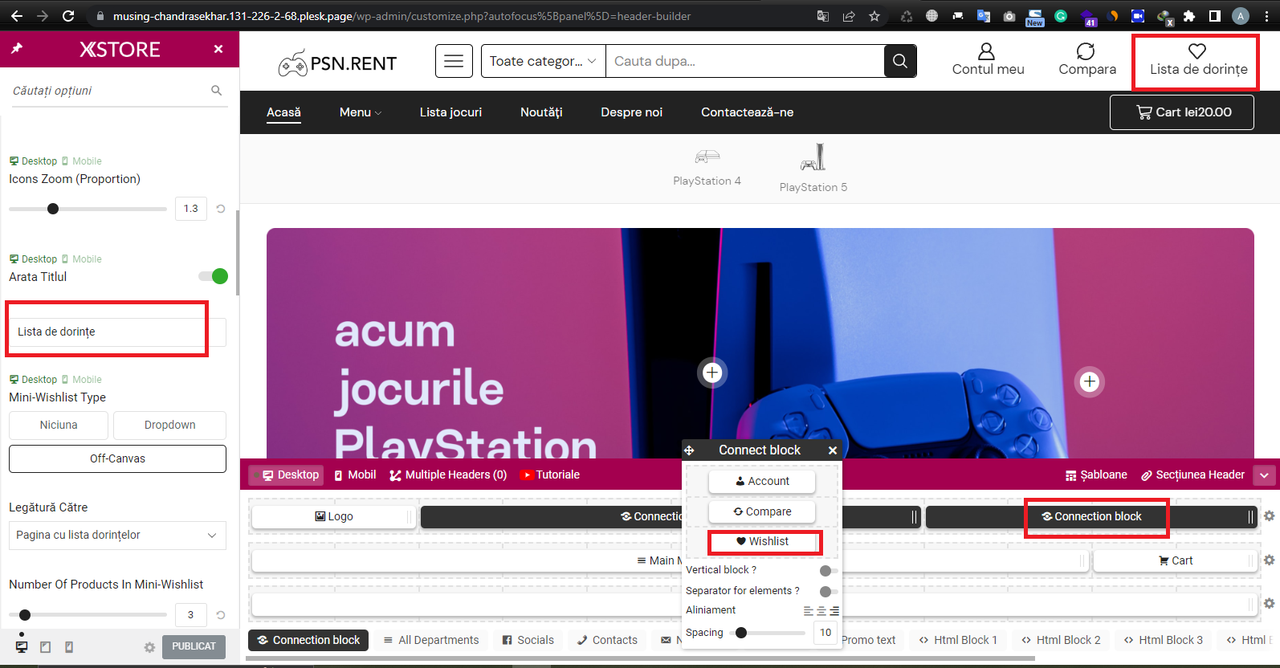
Task: Click the black search button in preview
Action: [x=900, y=61]
